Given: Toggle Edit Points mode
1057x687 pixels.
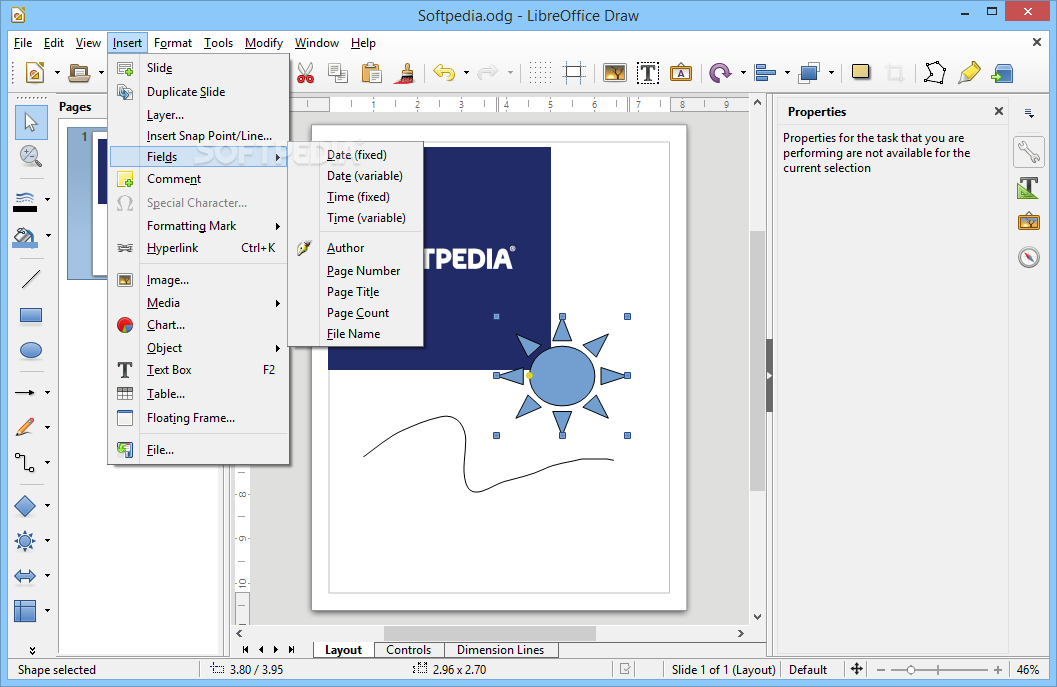Looking at the screenshot, I should point(935,73).
